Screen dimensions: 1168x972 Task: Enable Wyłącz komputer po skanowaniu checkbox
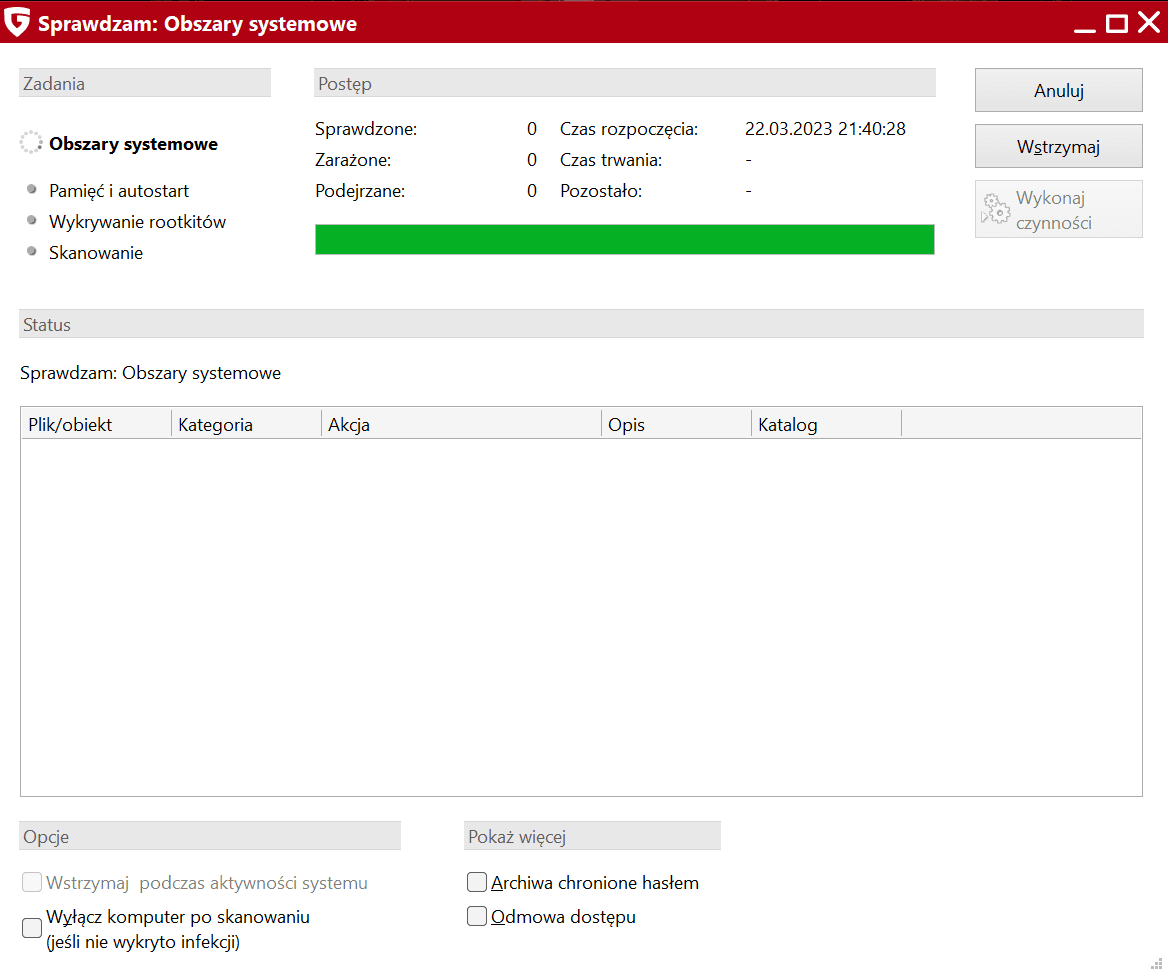point(32,929)
